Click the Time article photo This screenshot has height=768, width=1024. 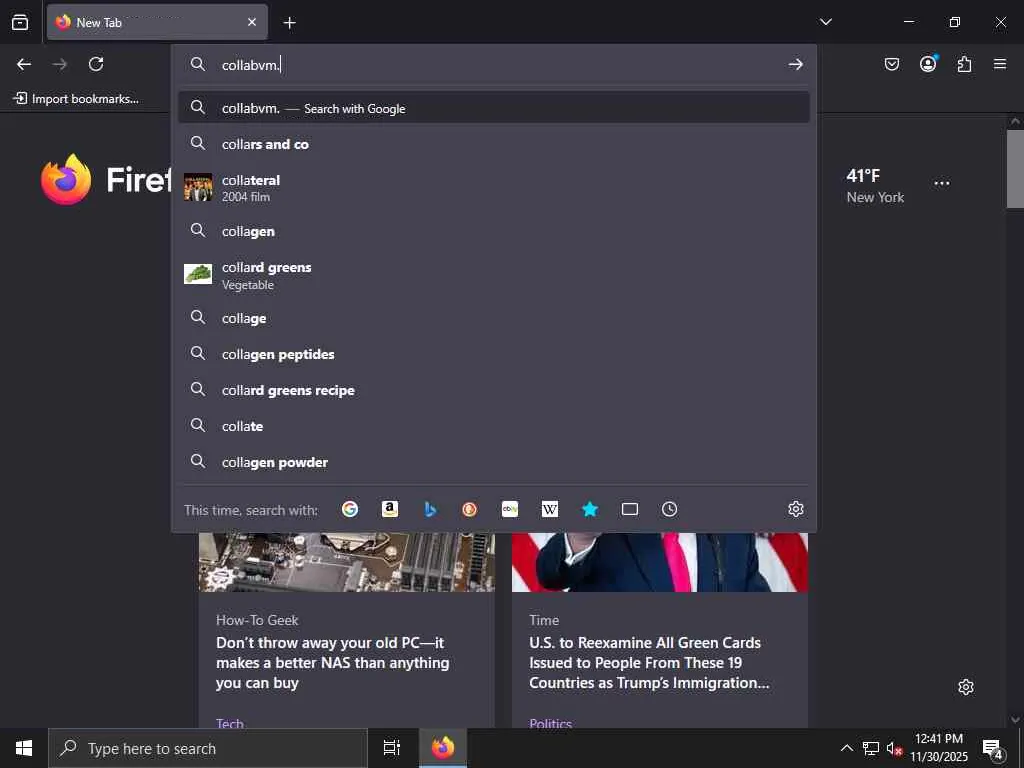pos(660,562)
